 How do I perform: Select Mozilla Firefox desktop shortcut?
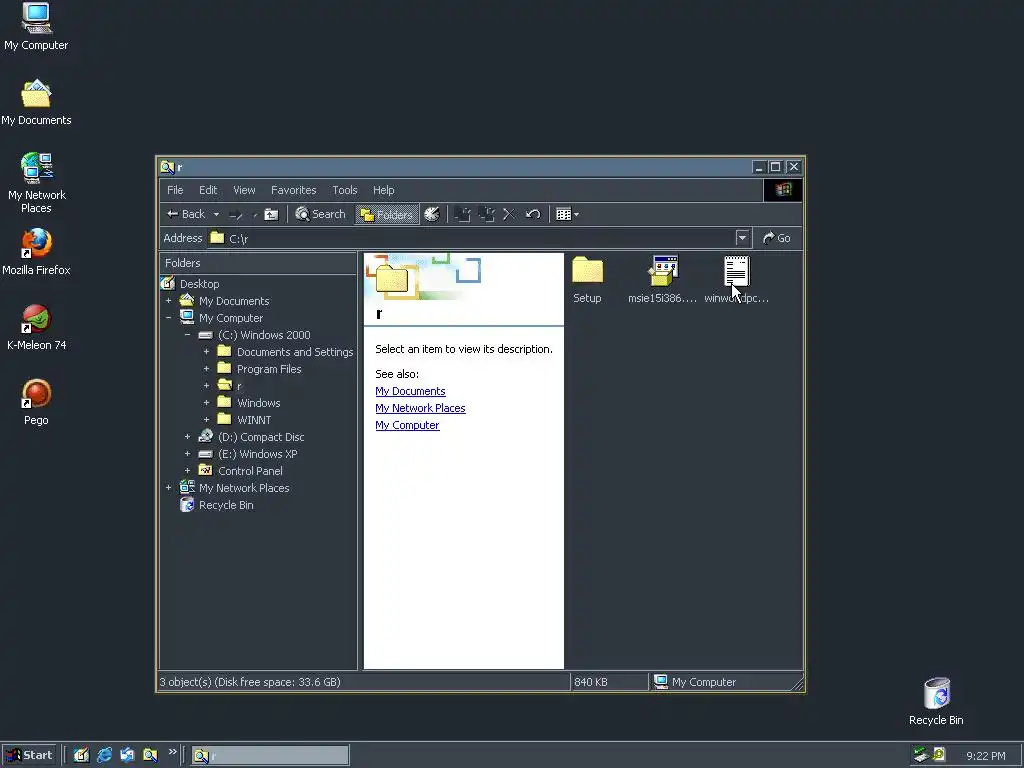pos(36,252)
